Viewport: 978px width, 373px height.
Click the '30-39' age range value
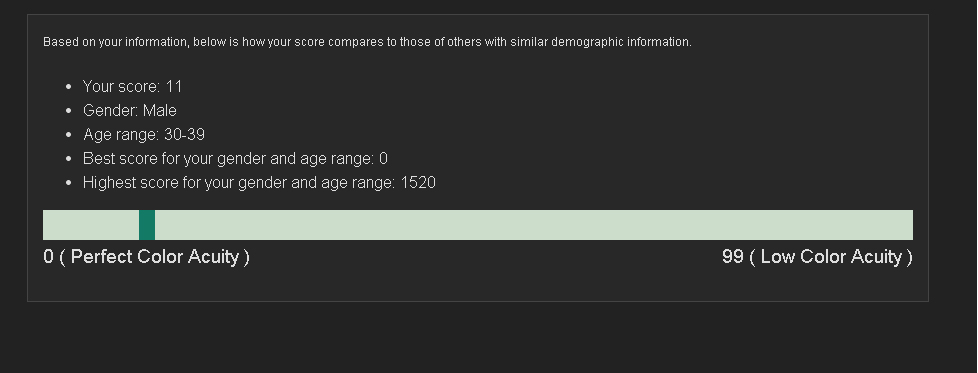tap(185, 135)
